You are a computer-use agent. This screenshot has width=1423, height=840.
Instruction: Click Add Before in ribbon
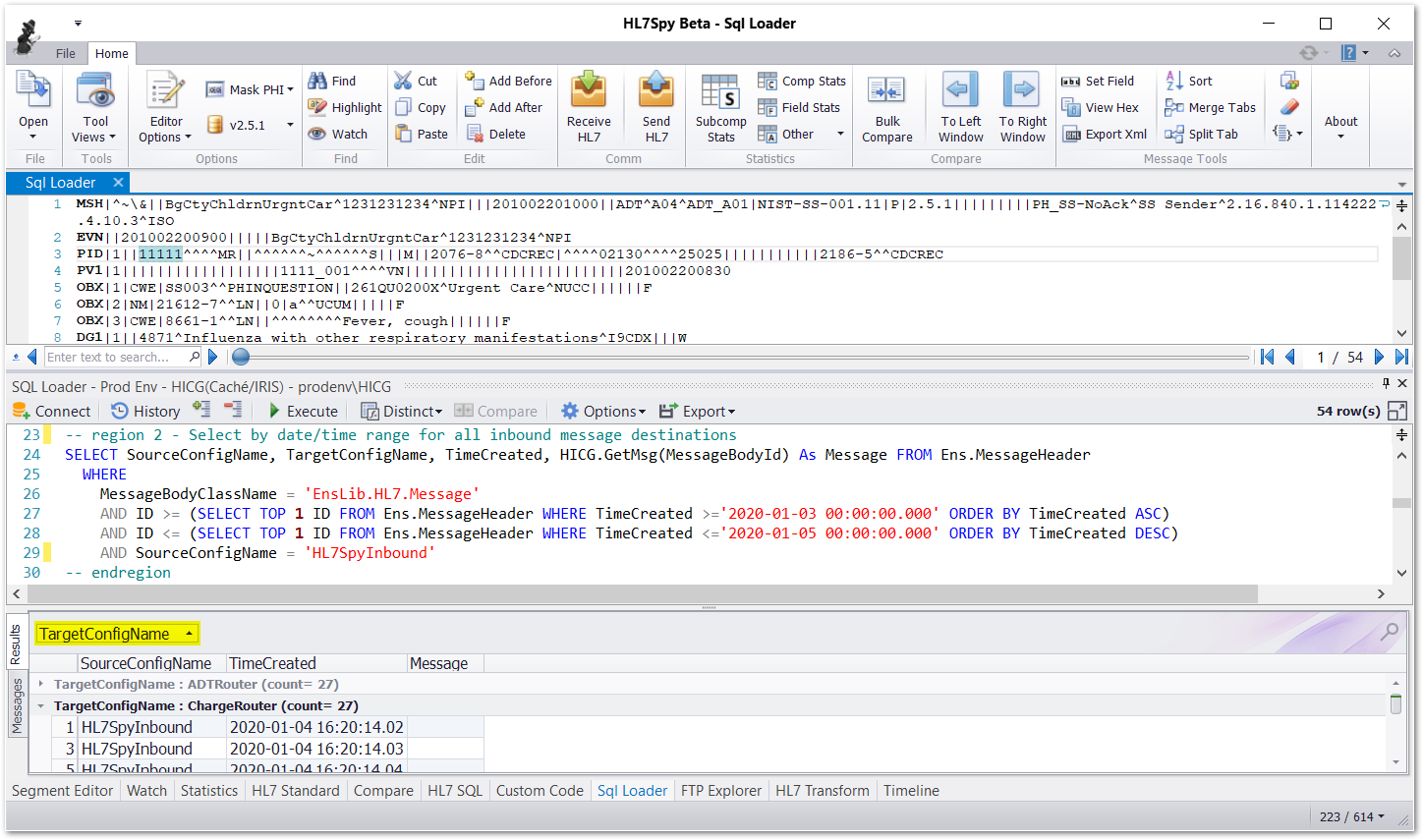[x=509, y=81]
